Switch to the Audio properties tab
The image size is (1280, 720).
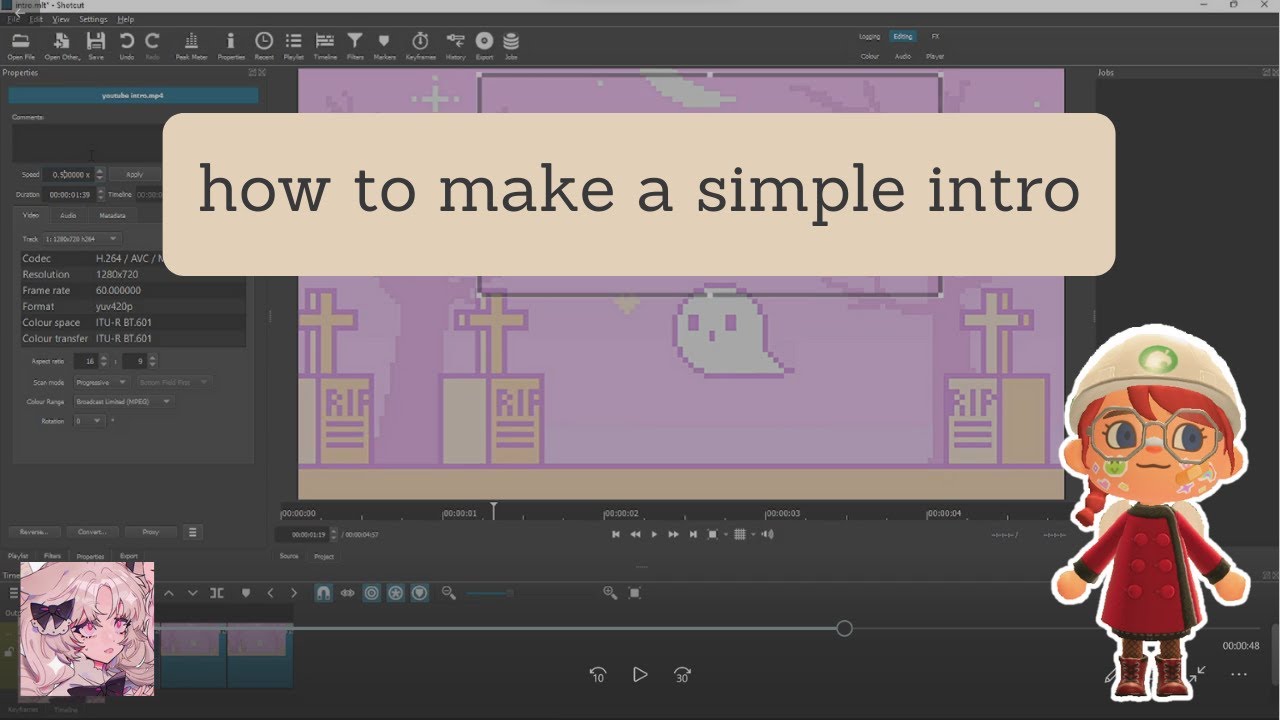68,215
